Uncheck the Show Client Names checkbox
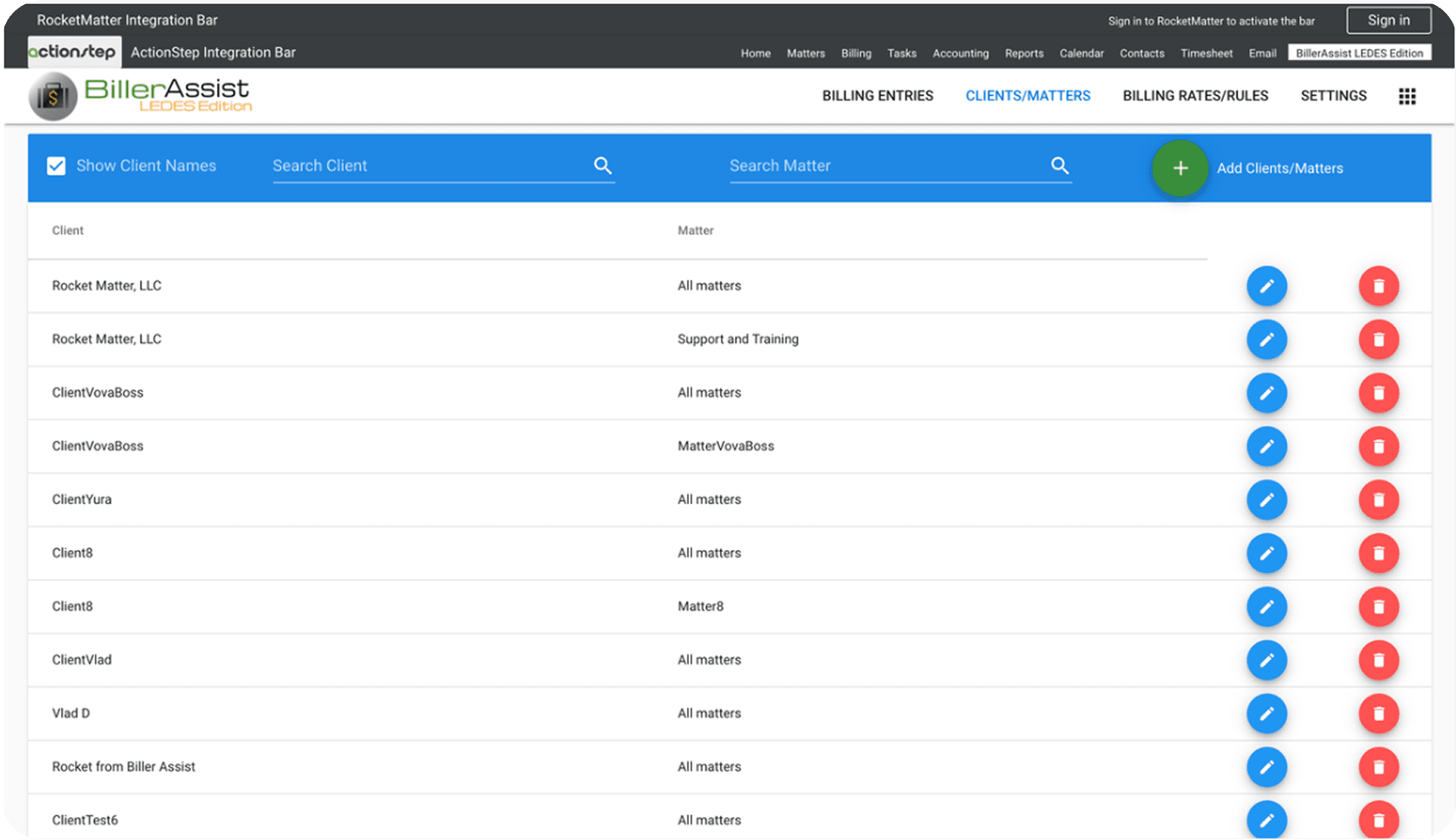Image resolution: width=1456 pixels, height=840 pixels. pos(56,166)
